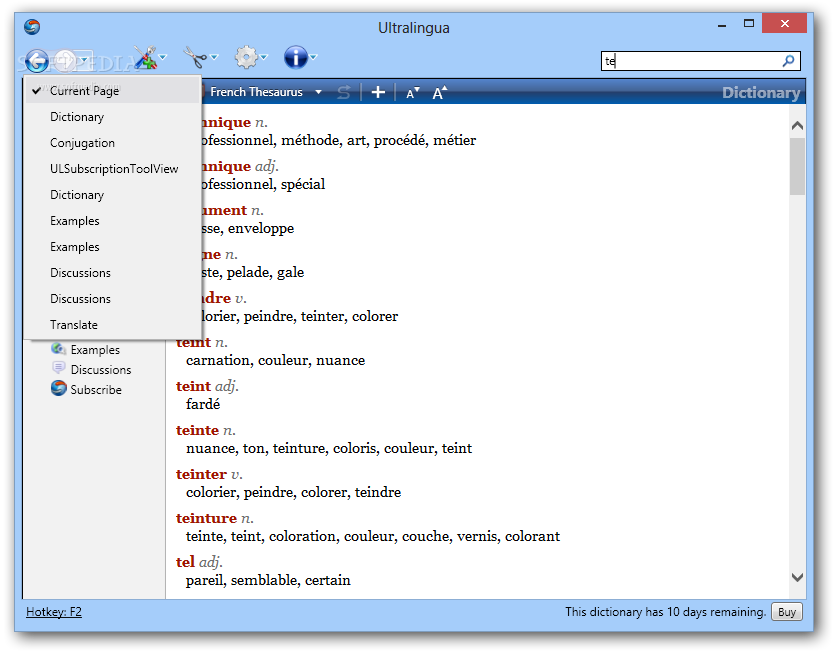Viewport: 834px width, 652px height.
Task: Click the headword "teinter"
Action: click(201, 474)
